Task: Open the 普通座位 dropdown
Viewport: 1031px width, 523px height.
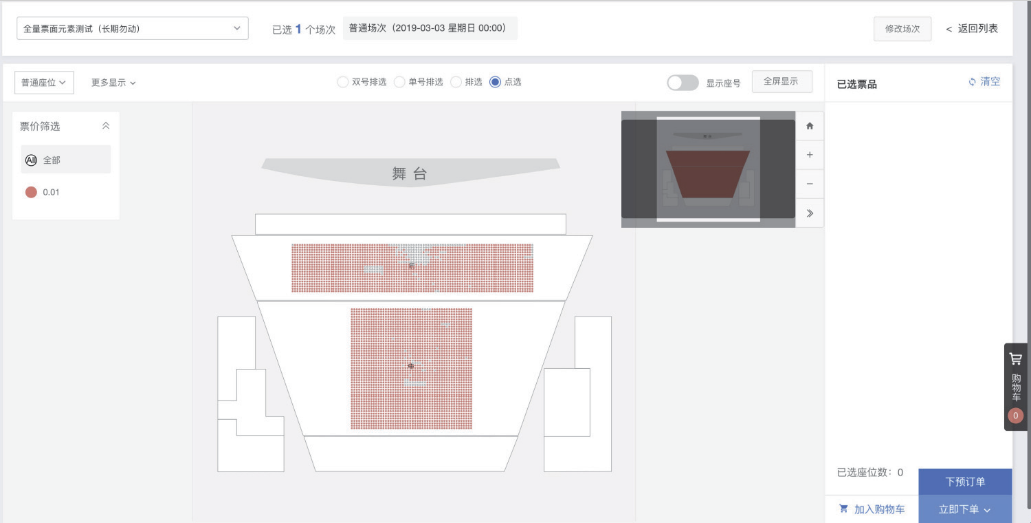Action: pos(44,83)
